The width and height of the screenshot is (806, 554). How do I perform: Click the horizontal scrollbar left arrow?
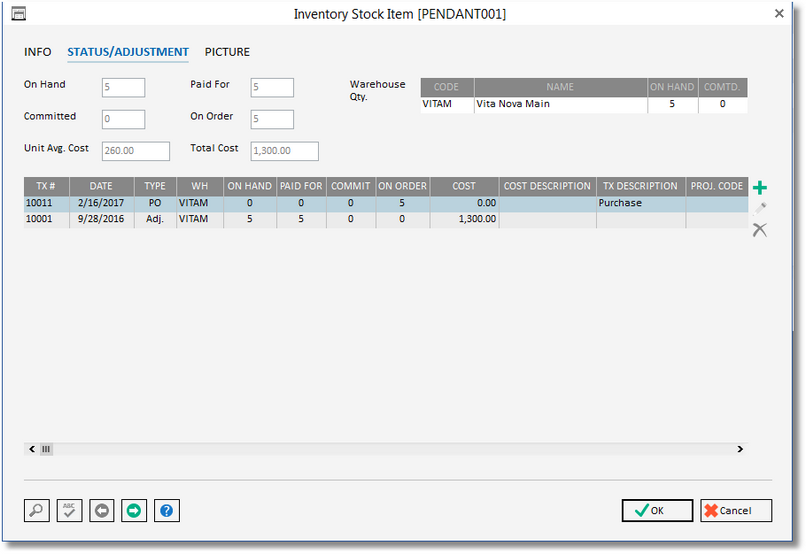tap(32, 450)
